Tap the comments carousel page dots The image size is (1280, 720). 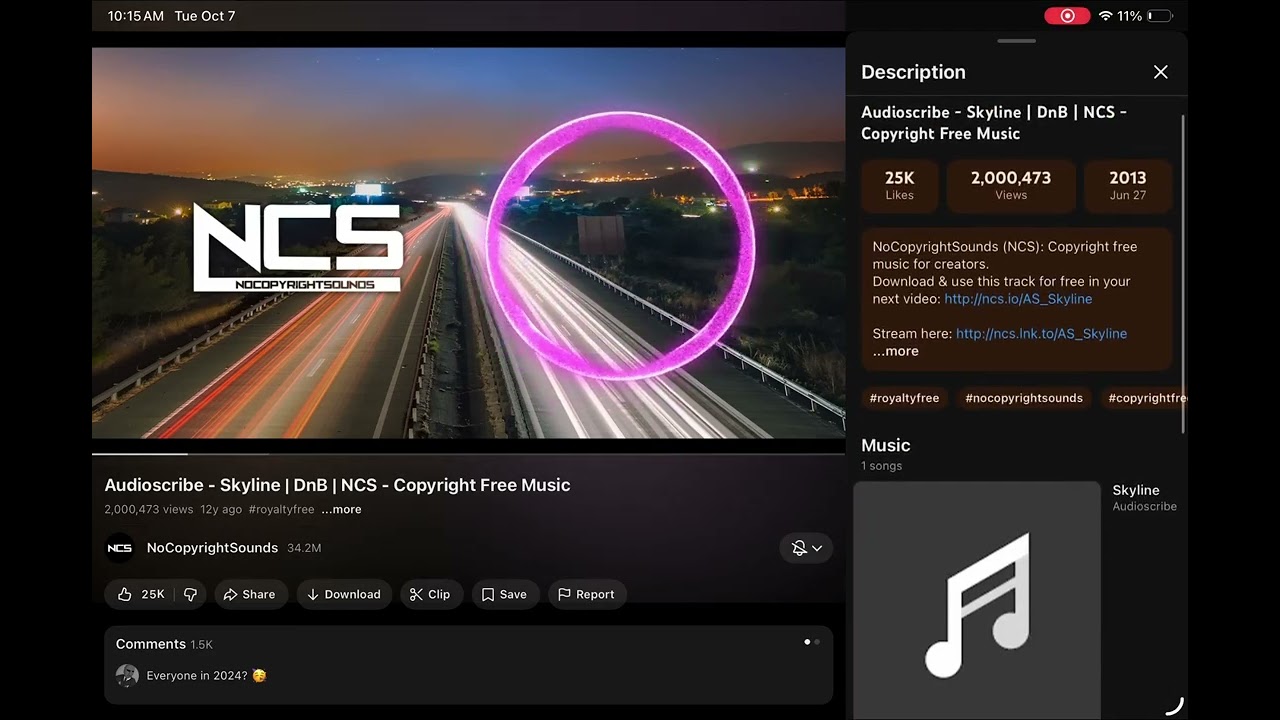pyautogui.click(x=812, y=642)
